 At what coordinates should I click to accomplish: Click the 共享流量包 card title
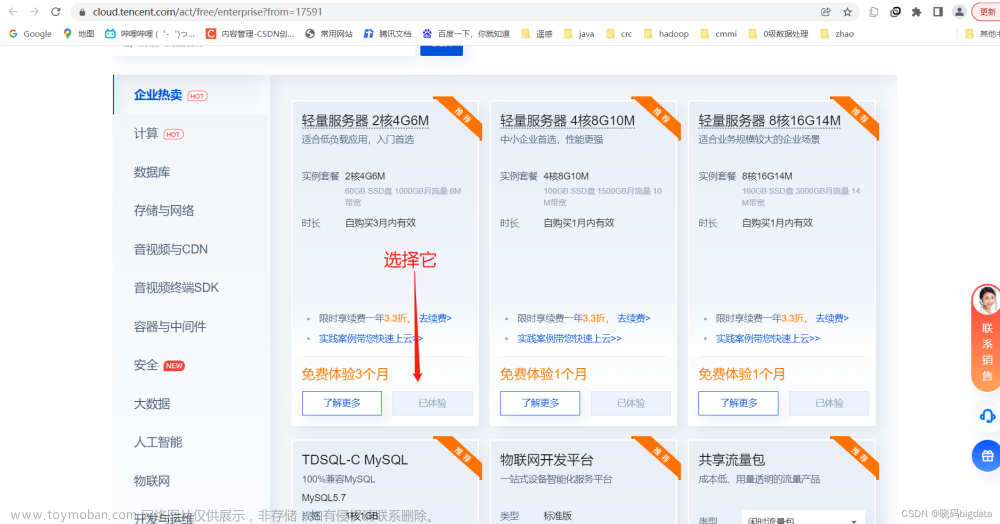pyautogui.click(x=732, y=460)
